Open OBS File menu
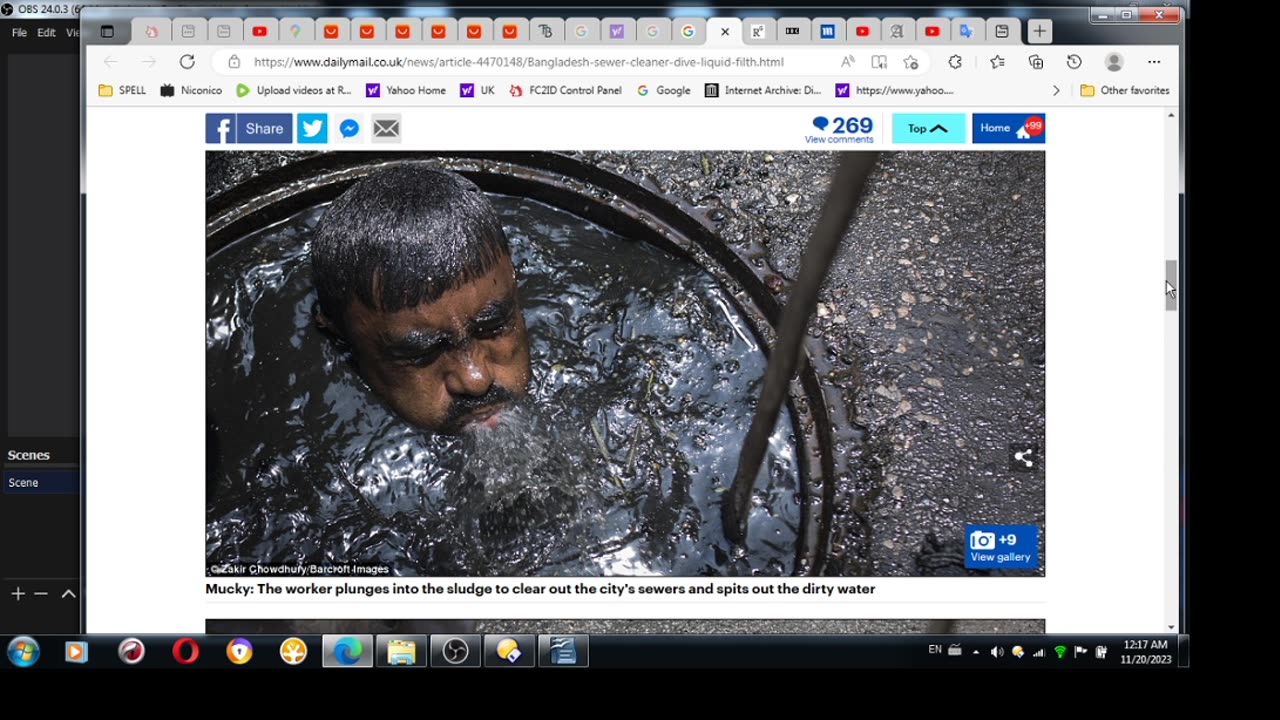This screenshot has height=720, width=1280. pos(19,32)
